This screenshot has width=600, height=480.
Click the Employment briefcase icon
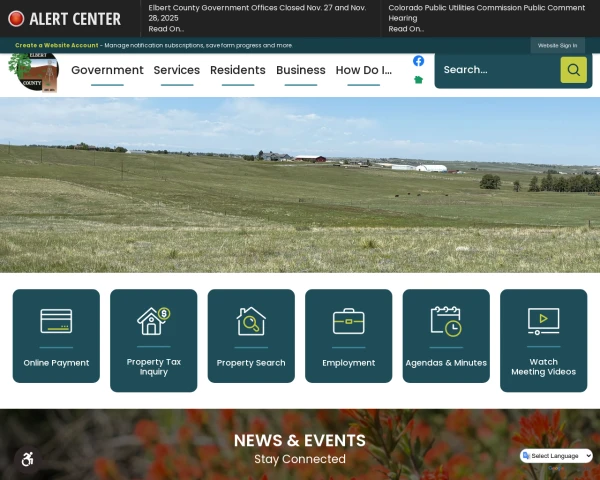pos(348,321)
